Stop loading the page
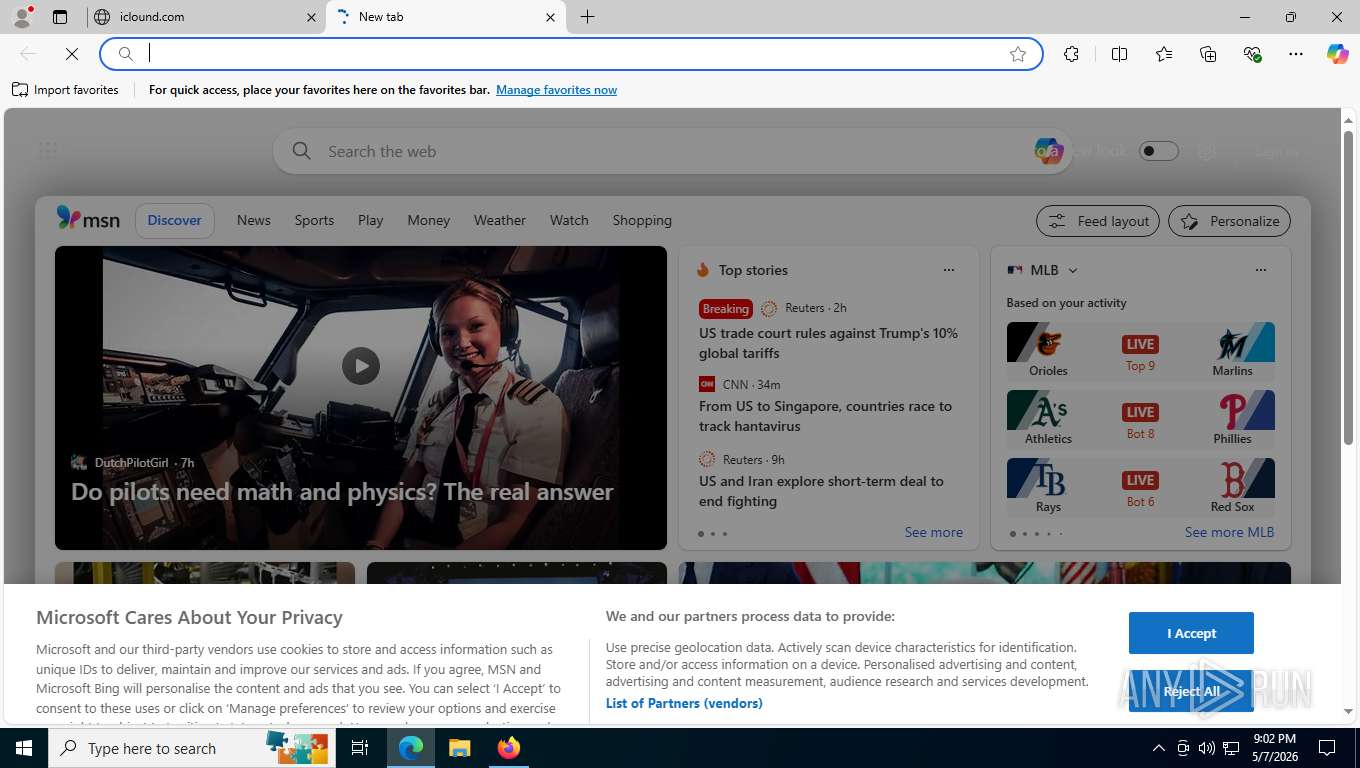The height and width of the screenshot is (768, 1360). 72,54
